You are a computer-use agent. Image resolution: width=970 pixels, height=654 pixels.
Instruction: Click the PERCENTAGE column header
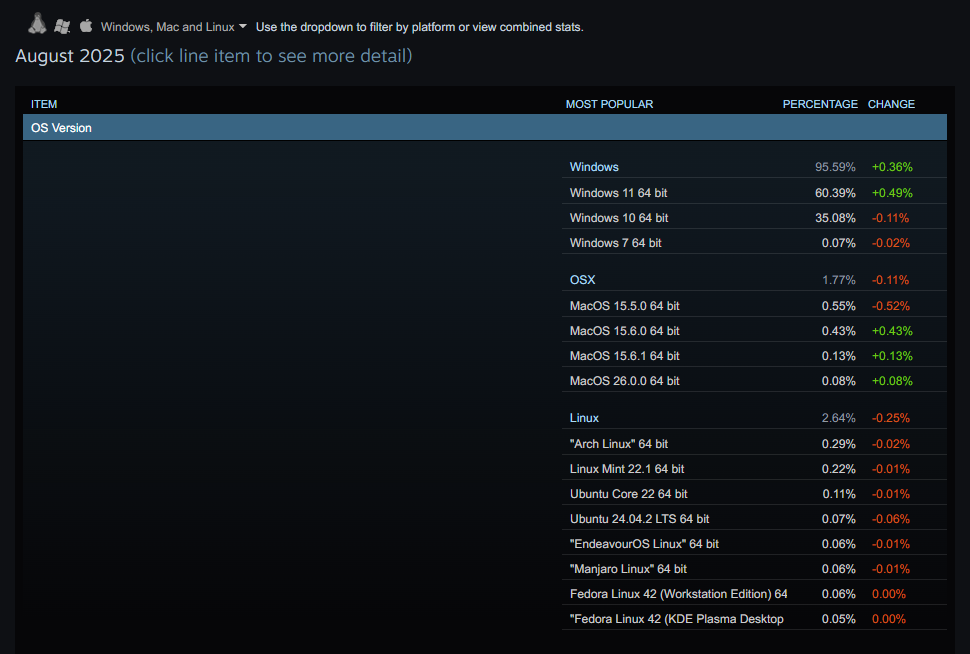point(820,104)
